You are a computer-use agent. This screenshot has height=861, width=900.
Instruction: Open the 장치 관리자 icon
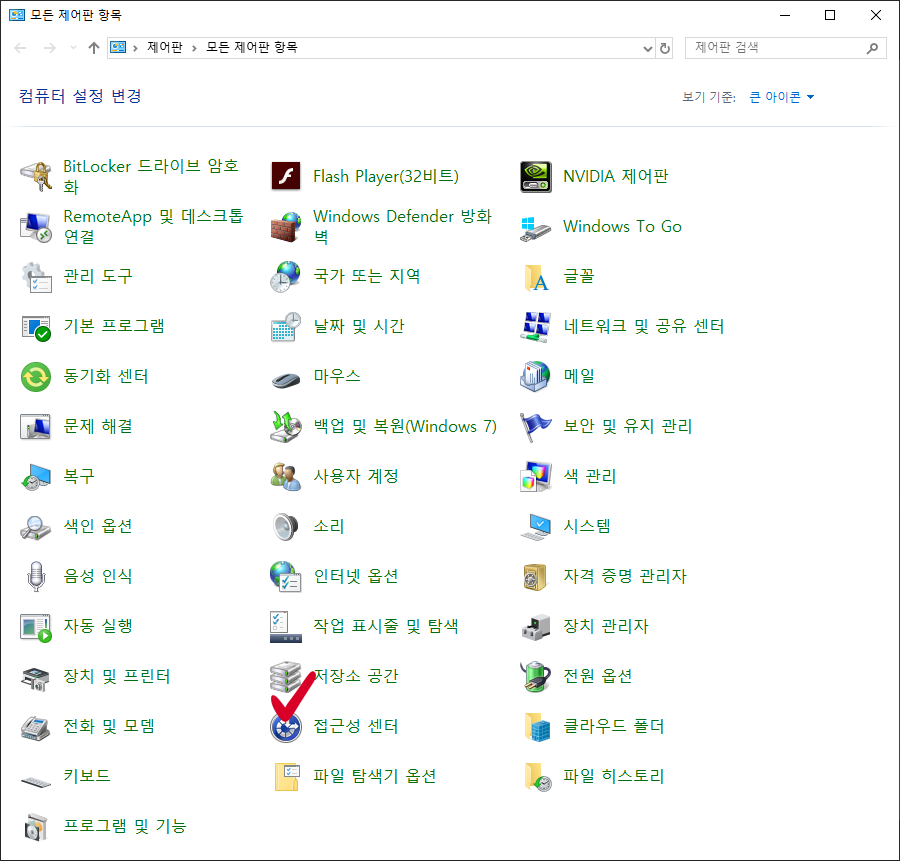[x=536, y=627]
